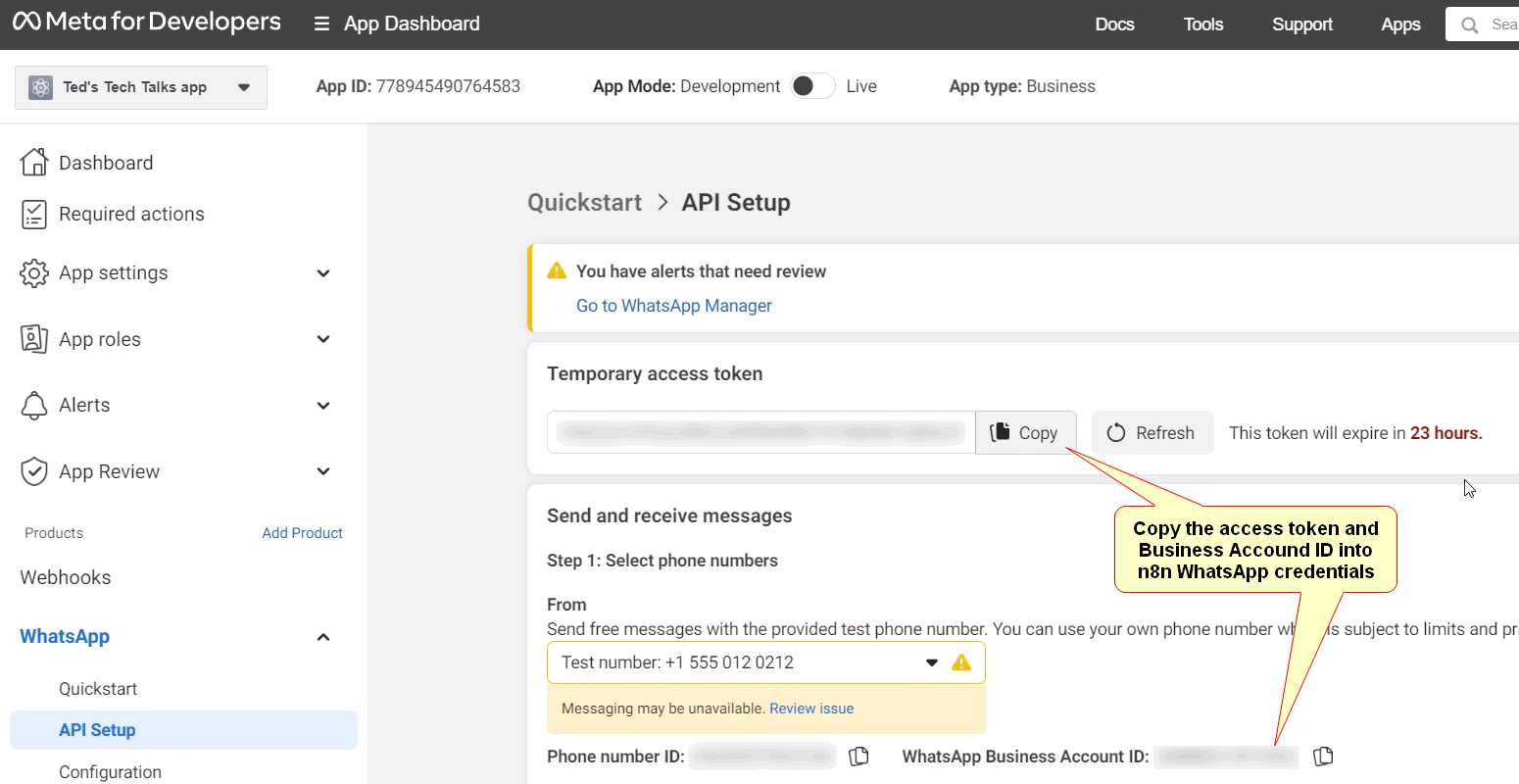The height and width of the screenshot is (784, 1519).
Task: Expand the App settings section
Action: [x=323, y=273]
